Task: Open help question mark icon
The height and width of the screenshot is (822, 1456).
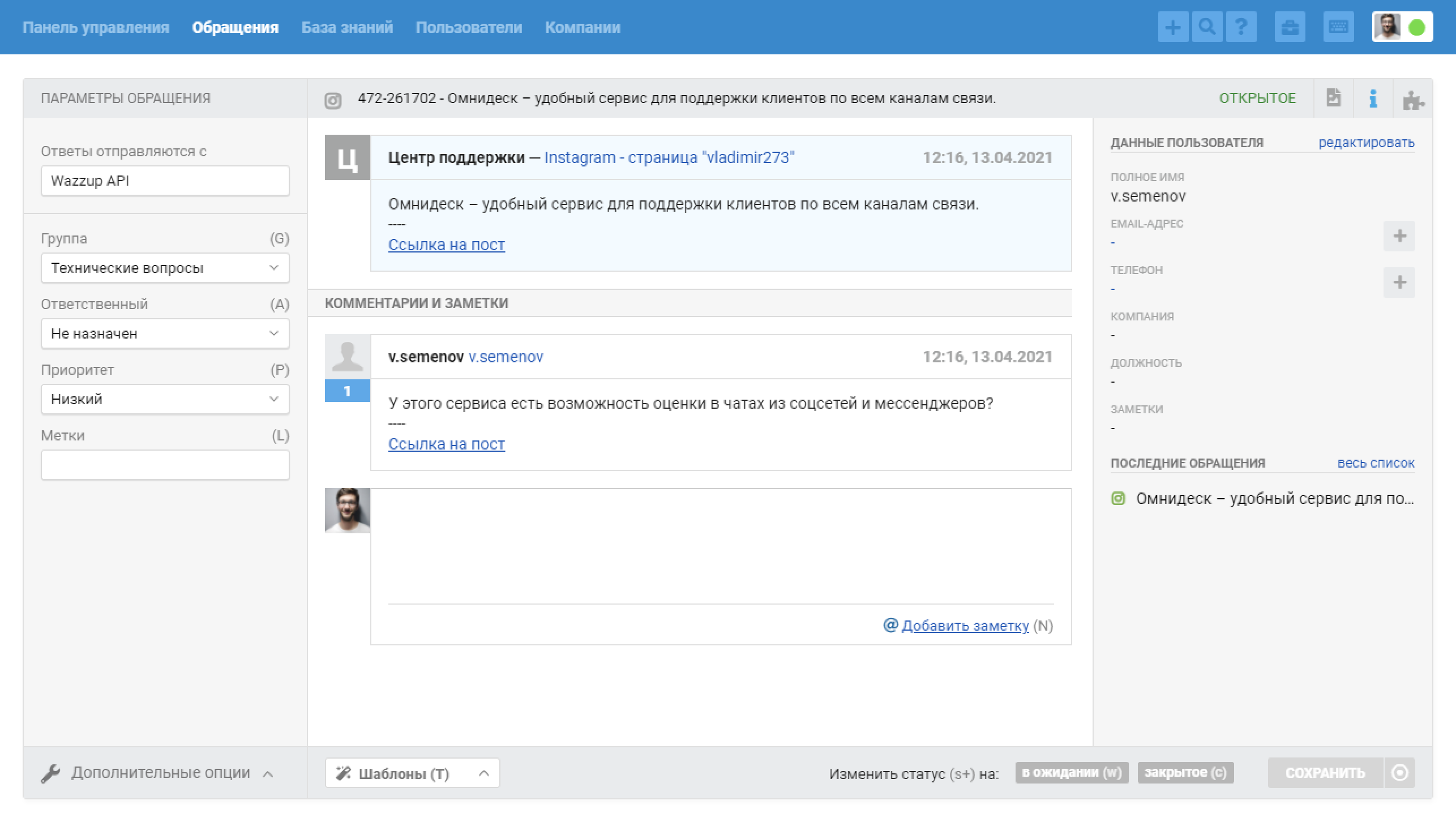Action: coord(1241,27)
